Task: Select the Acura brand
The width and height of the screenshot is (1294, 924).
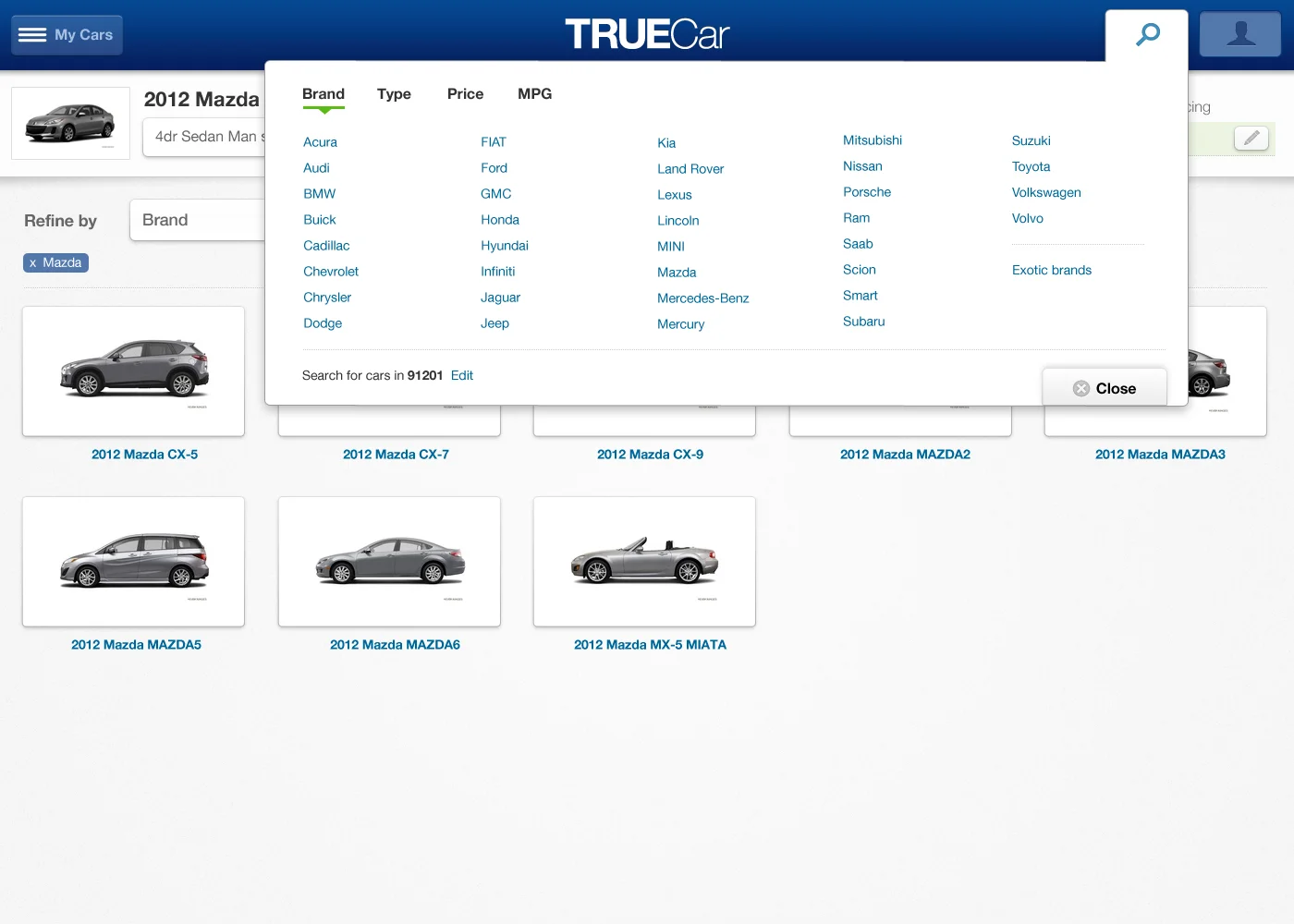Action: [x=320, y=142]
